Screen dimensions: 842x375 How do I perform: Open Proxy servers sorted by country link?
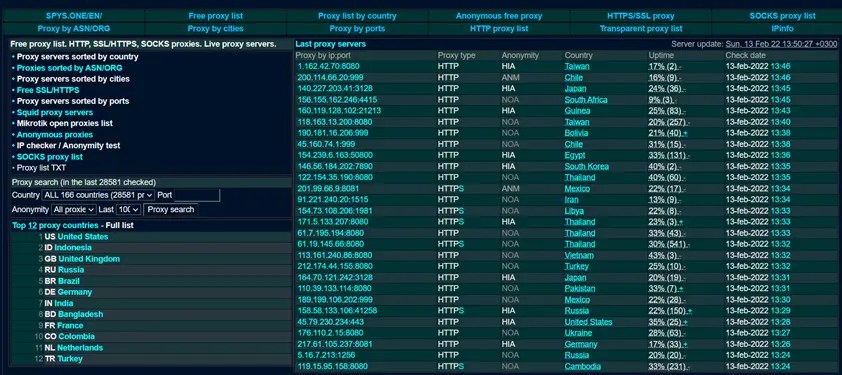tap(77, 56)
